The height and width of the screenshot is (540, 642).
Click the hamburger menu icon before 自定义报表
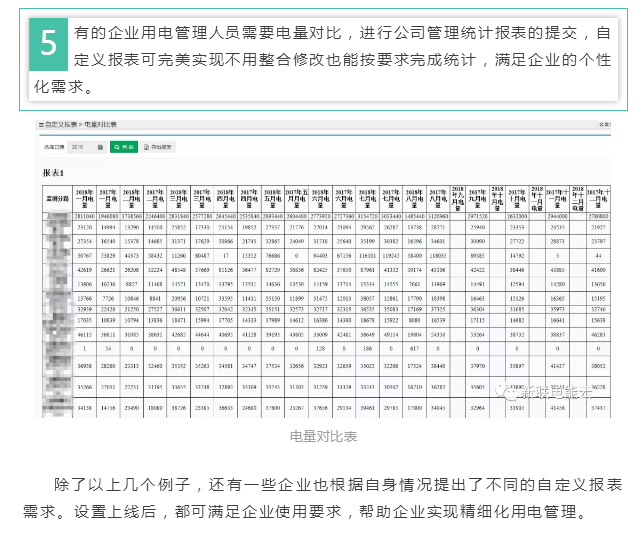point(41,124)
